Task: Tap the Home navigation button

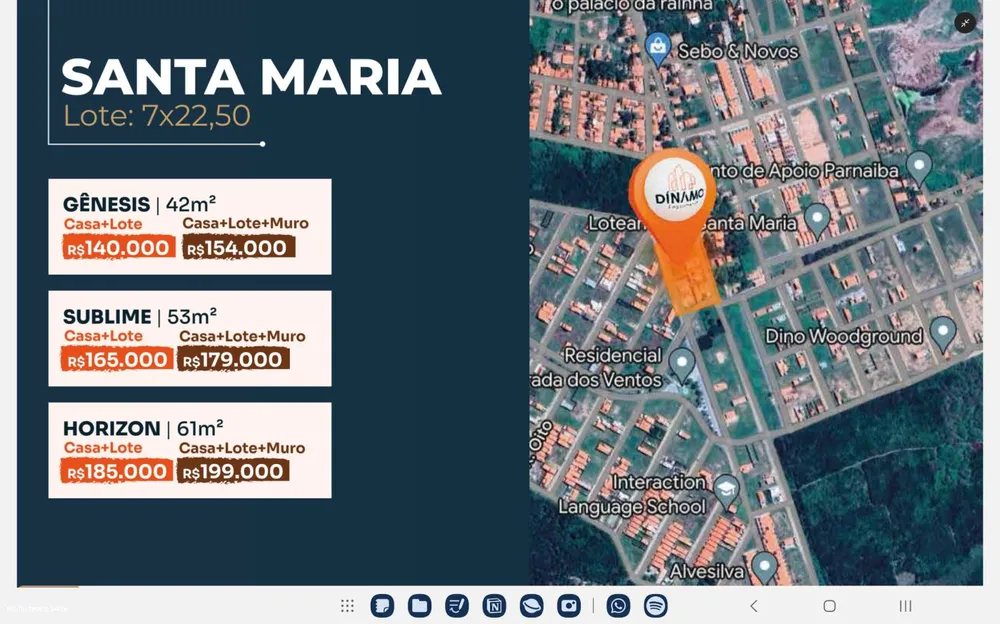Action: click(829, 605)
